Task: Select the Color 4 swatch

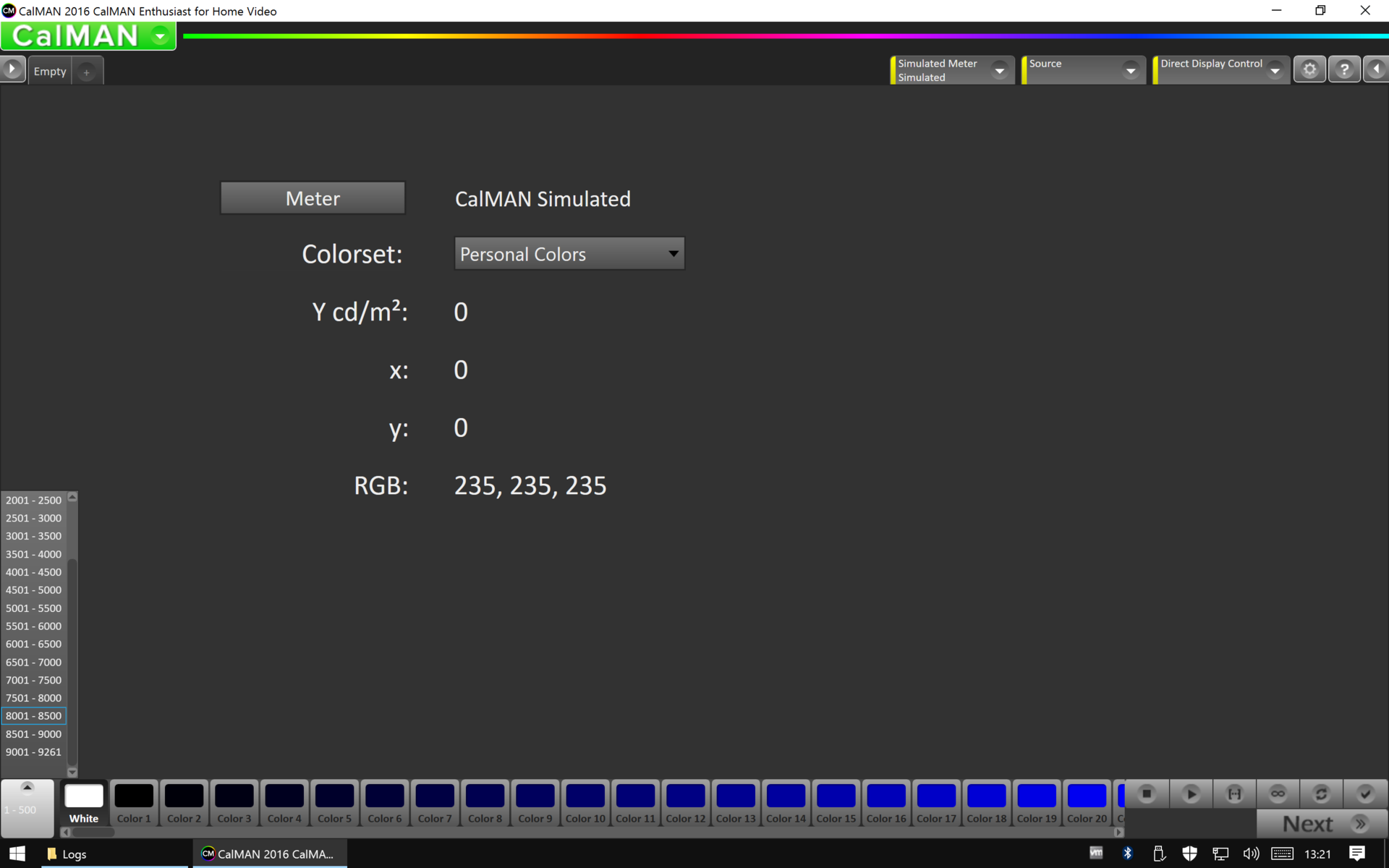Action: 284,804
